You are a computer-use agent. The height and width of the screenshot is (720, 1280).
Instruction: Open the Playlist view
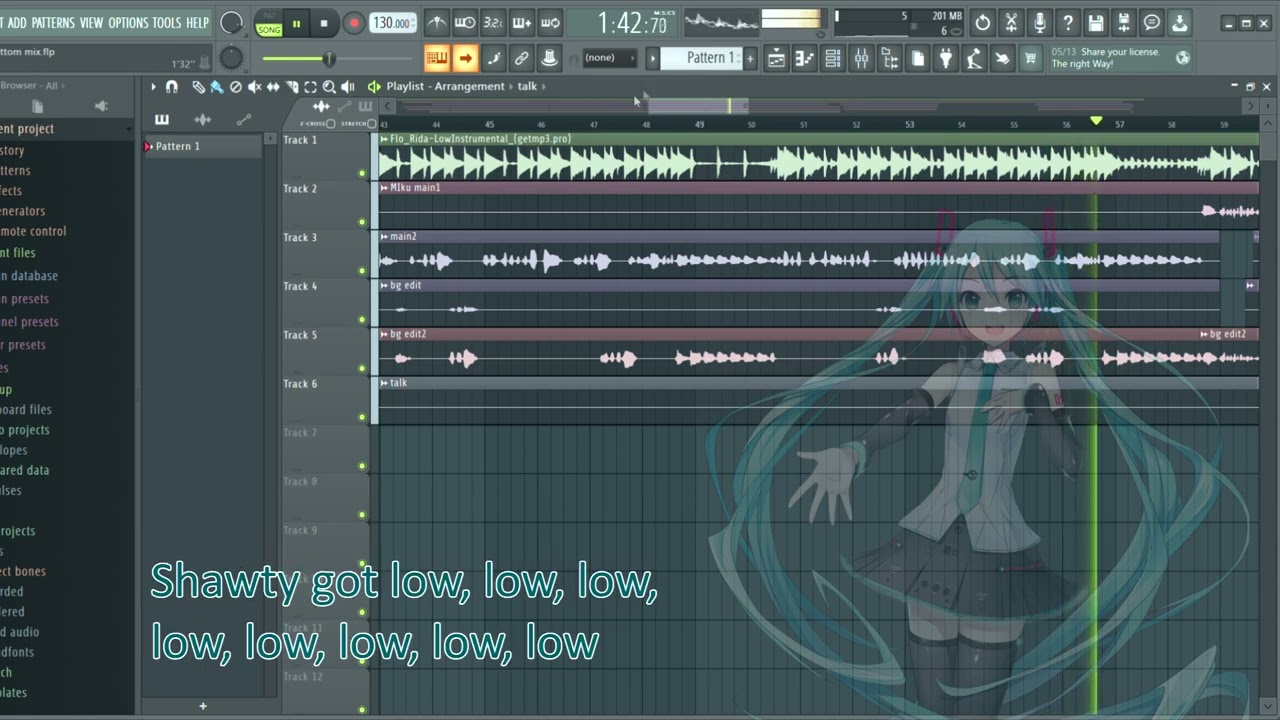click(x=776, y=59)
